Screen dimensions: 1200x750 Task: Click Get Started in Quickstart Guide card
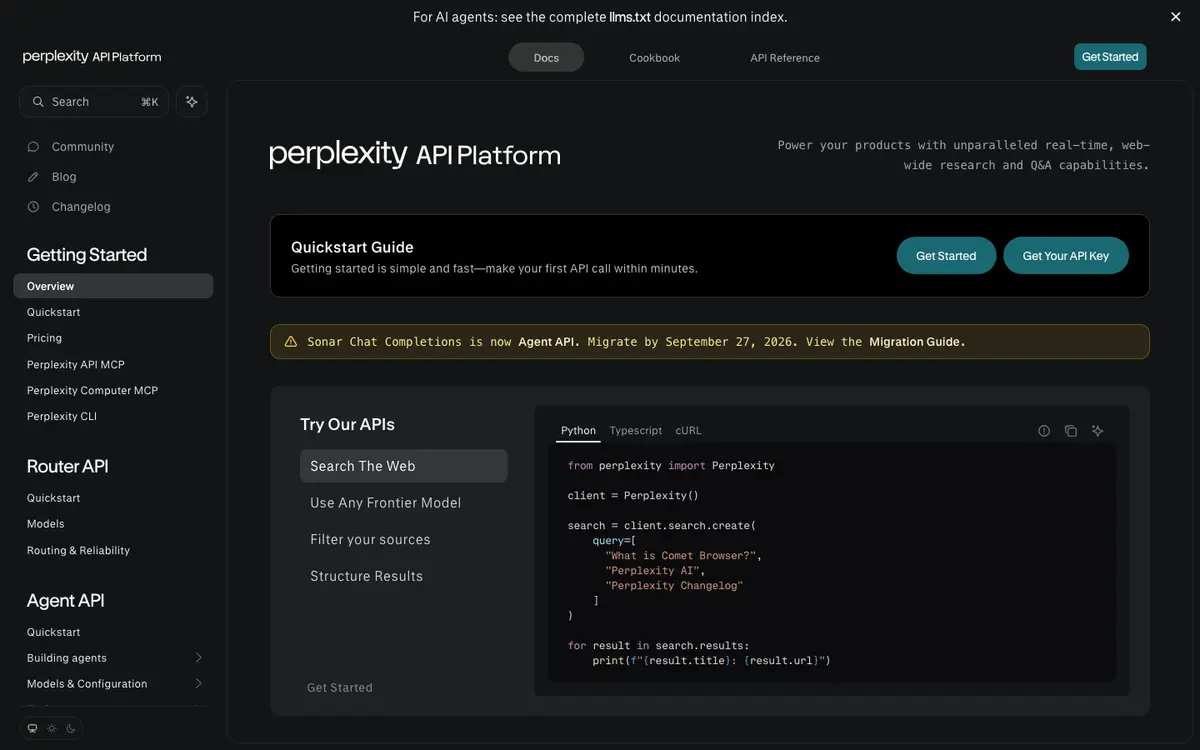(946, 256)
